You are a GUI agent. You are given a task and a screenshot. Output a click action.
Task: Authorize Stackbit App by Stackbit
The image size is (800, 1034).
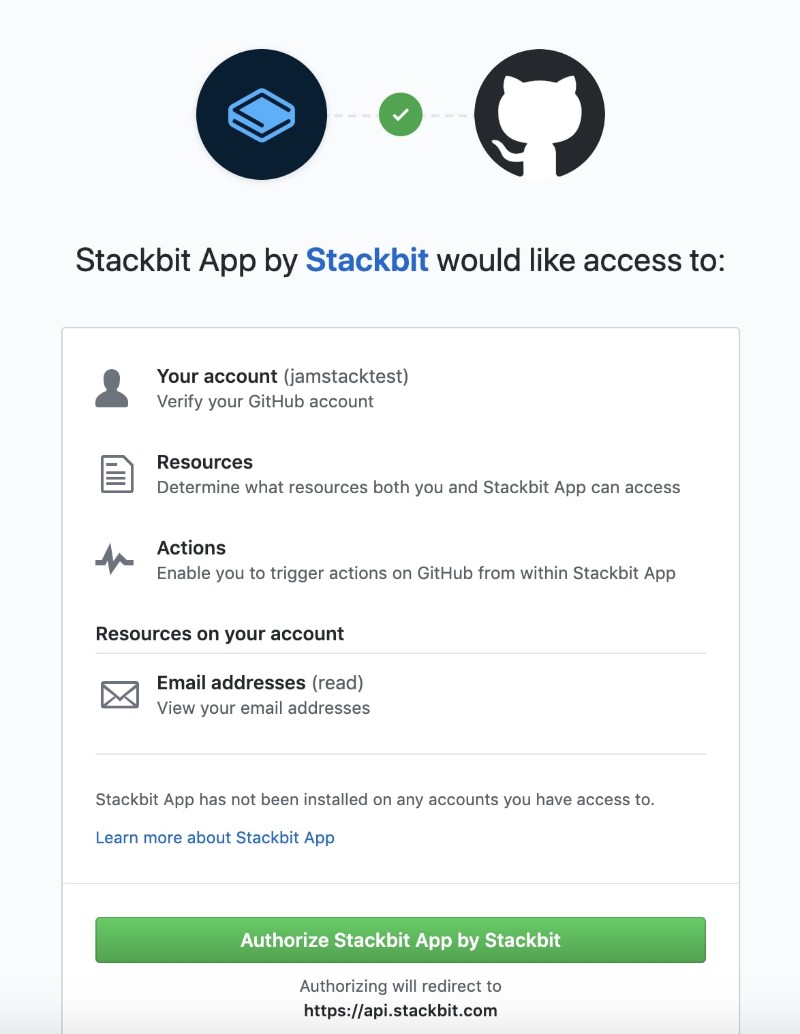click(x=400, y=940)
